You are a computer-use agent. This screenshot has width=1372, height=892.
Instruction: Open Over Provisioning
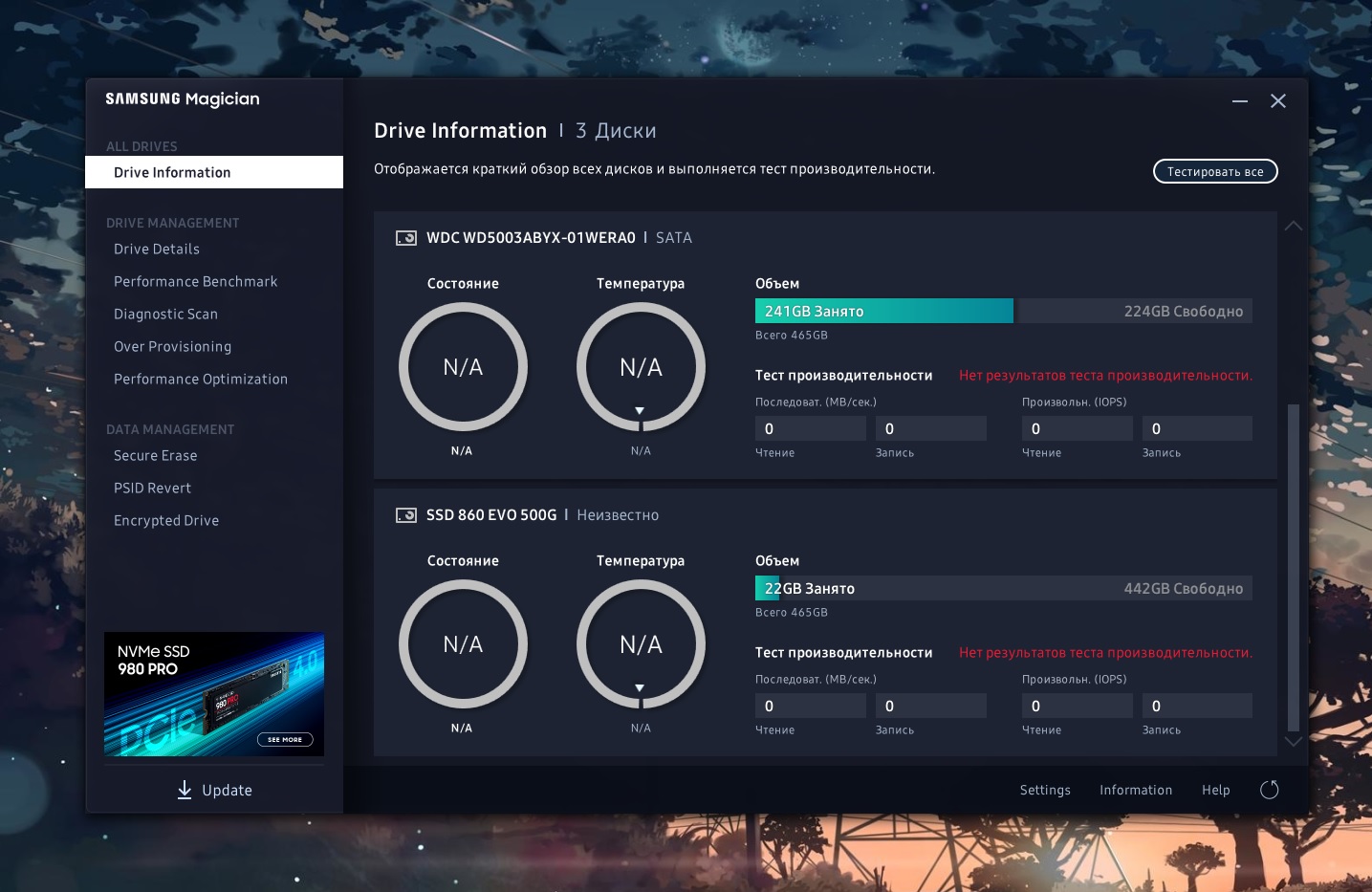coord(173,346)
